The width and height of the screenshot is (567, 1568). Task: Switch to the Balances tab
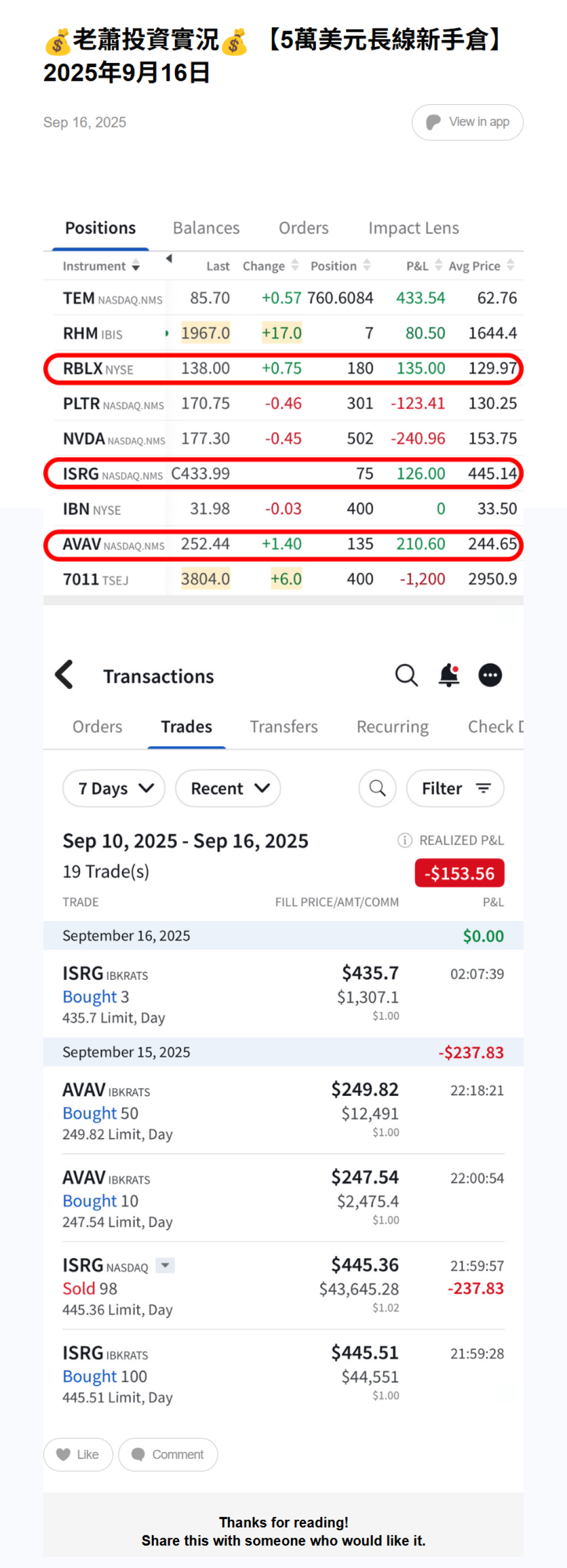206,228
